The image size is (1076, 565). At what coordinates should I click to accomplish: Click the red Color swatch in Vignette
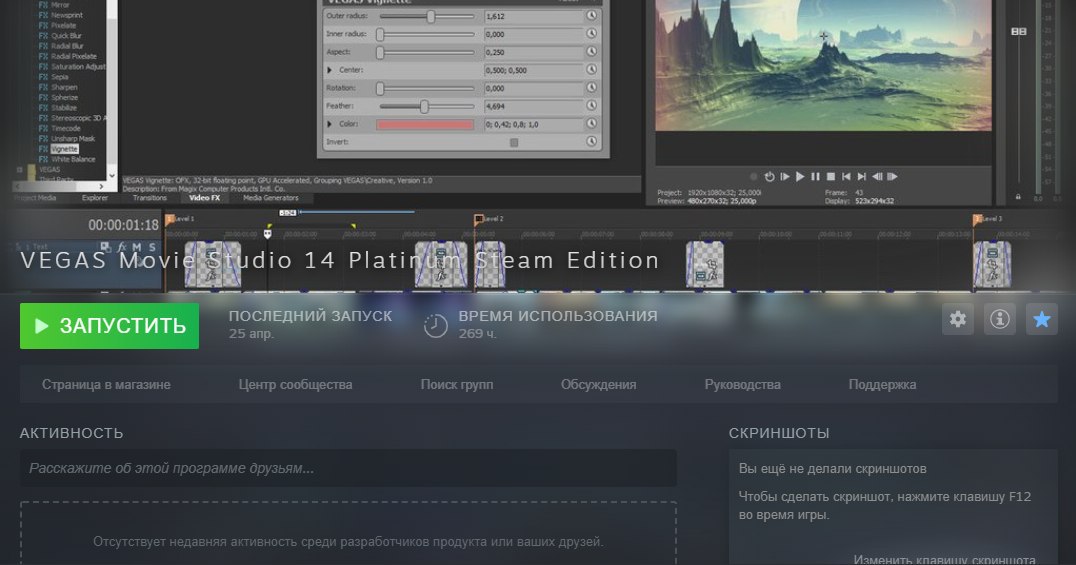click(425, 124)
